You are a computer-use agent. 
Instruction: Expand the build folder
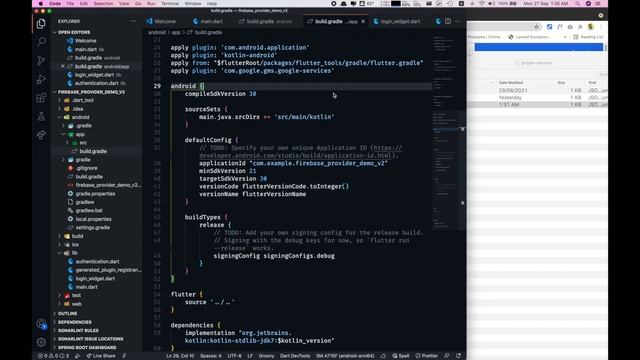(77, 236)
